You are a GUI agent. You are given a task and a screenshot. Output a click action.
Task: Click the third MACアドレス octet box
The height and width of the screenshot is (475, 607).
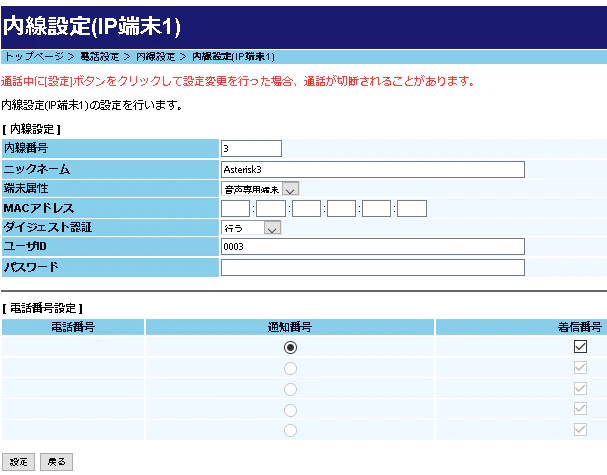pos(306,208)
